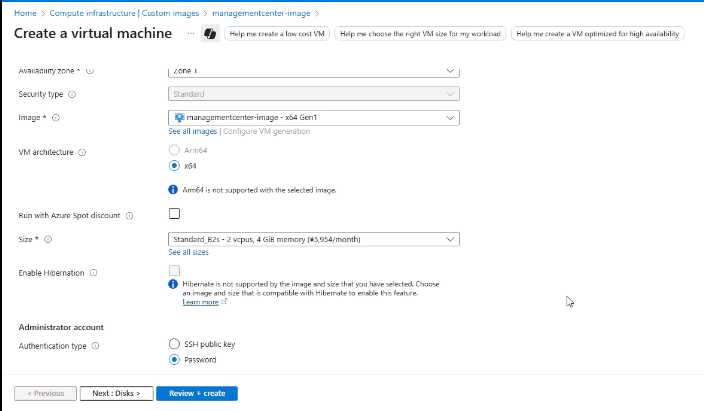The height and width of the screenshot is (411, 704).
Task: Click Configure VM generation link
Action: [x=267, y=131]
